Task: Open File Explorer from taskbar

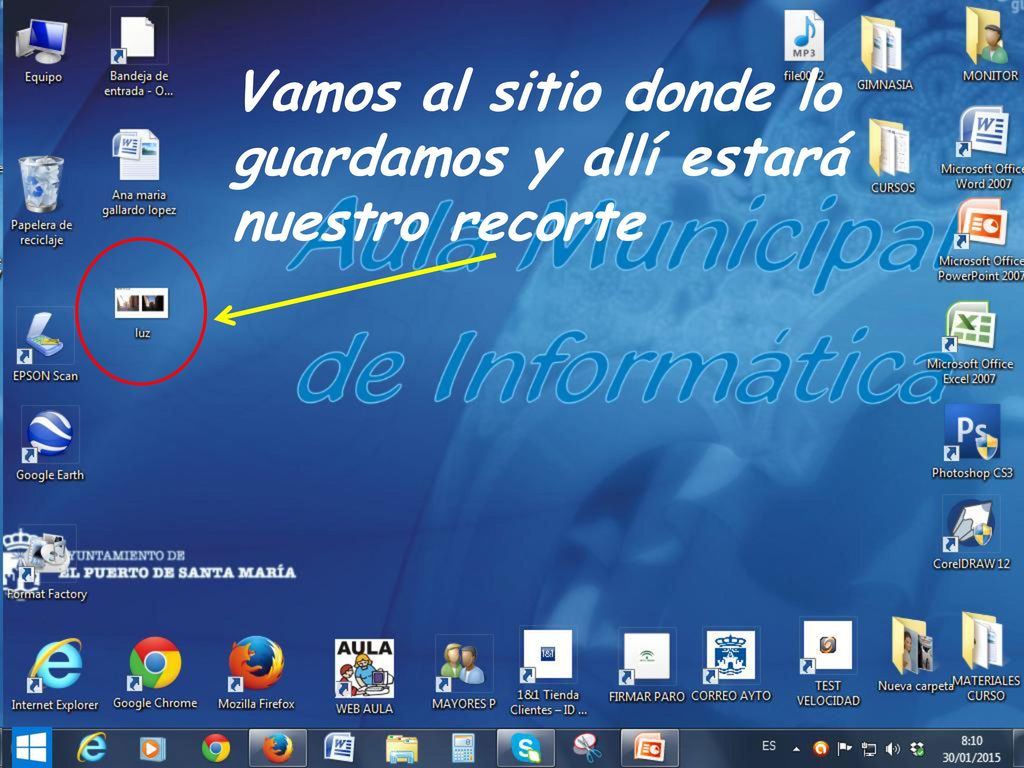Action: click(402, 748)
